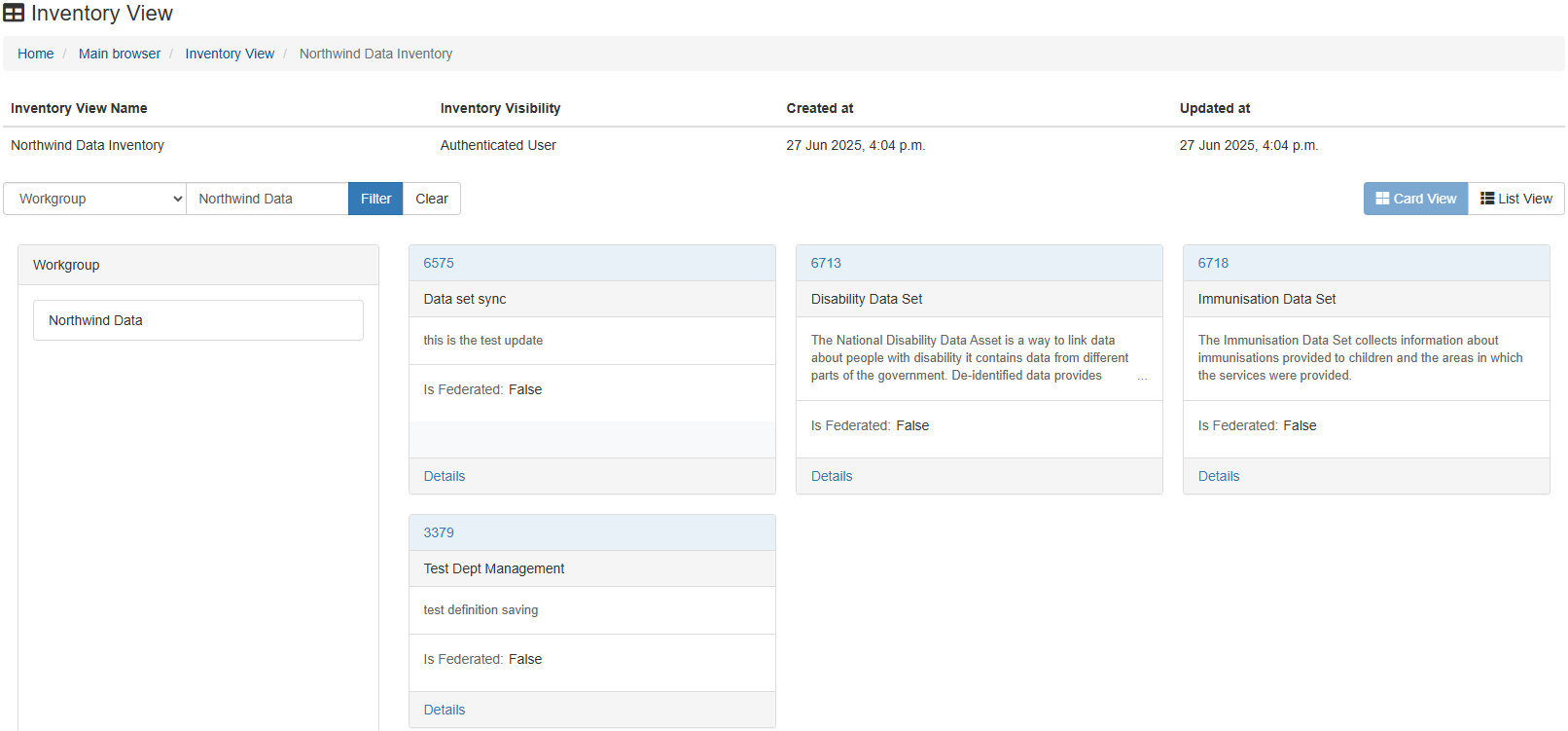This screenshot has height=731, width=1568.
Task: Go to Home breadcrumb link
Action: pyautogui.click(x=35, y=54)
